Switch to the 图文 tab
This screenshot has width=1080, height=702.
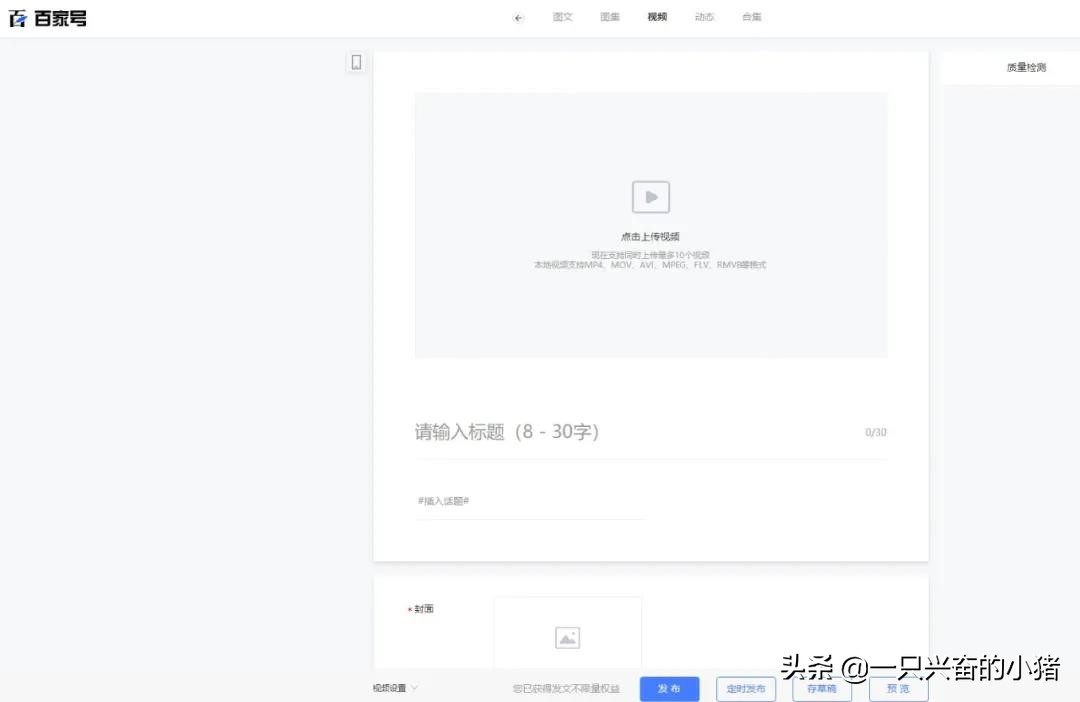[563, 17]
